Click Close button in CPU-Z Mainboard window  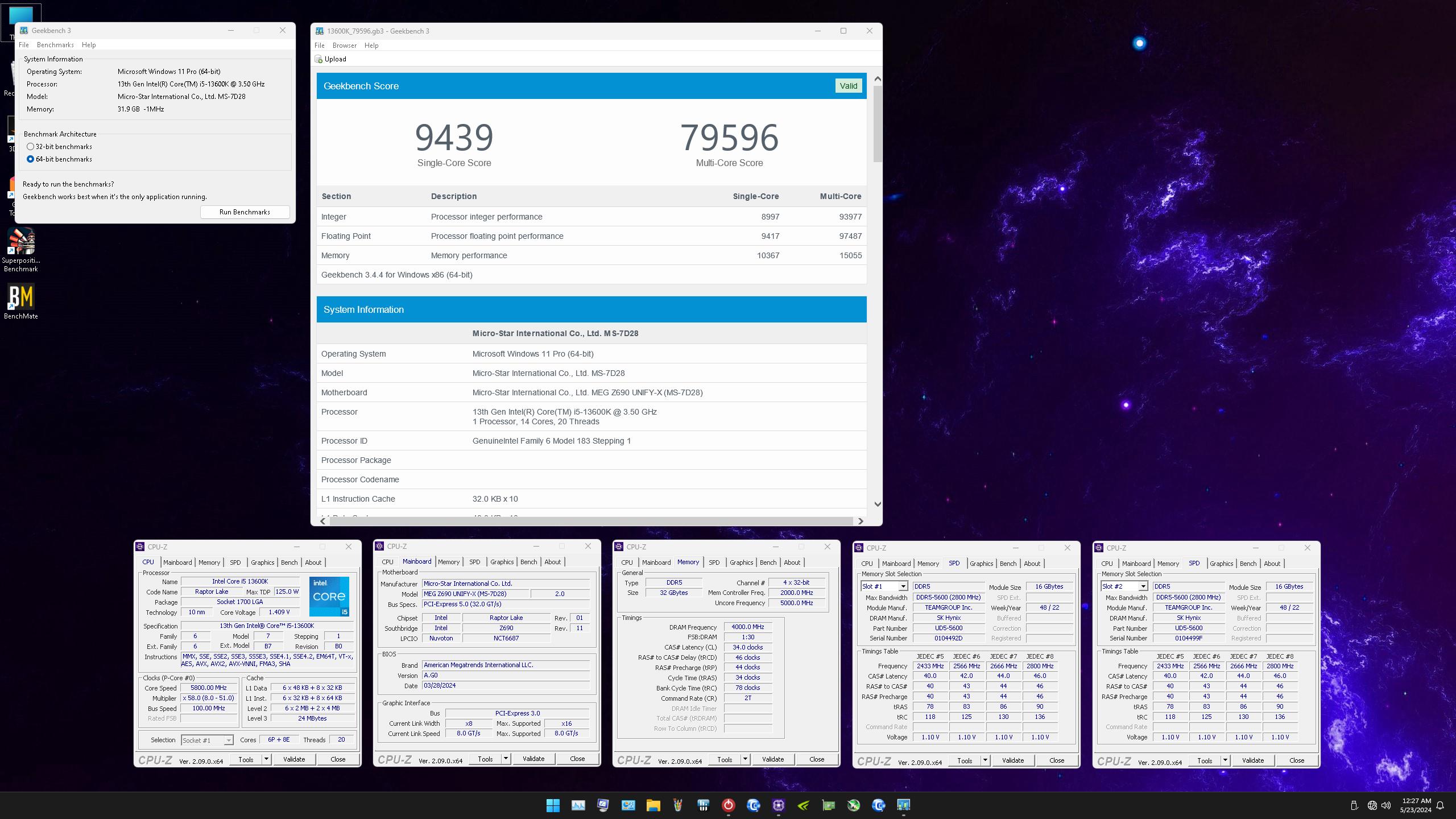tap(577, 759)
